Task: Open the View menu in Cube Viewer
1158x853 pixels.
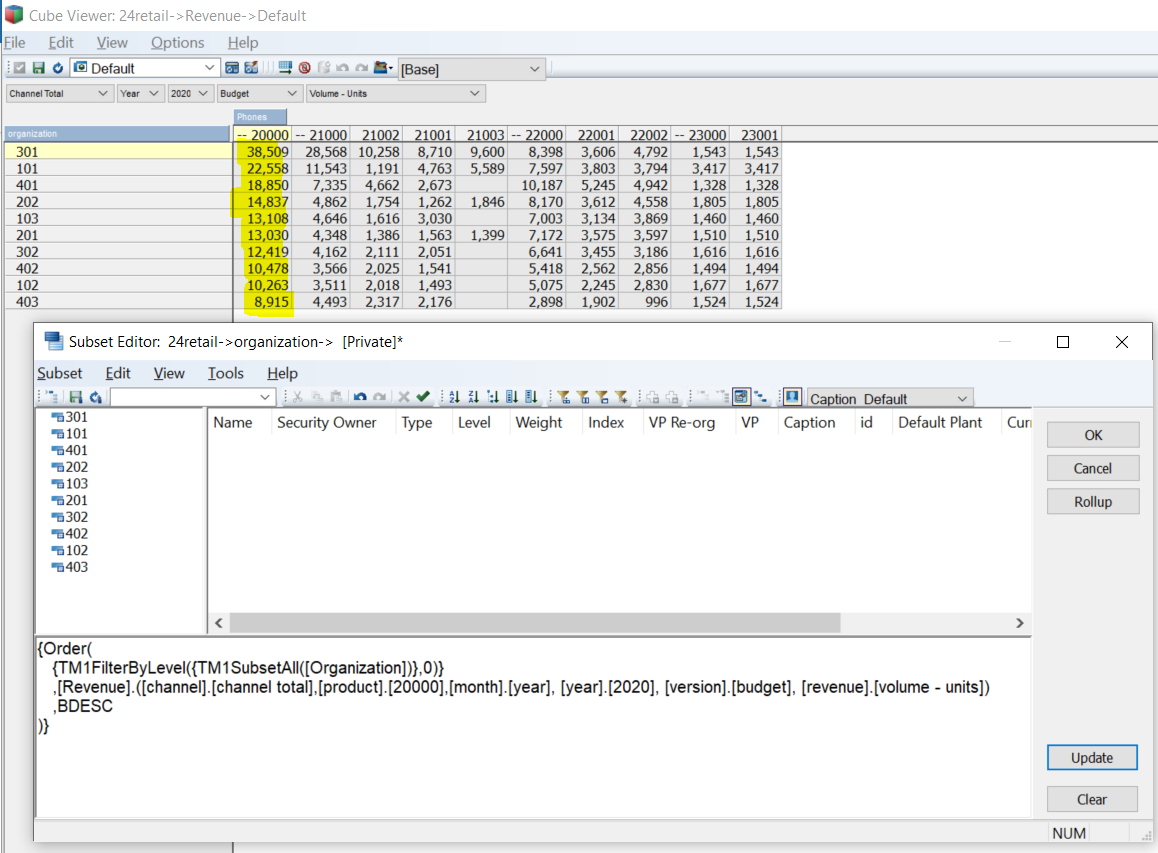Action: tap(112, 43)
